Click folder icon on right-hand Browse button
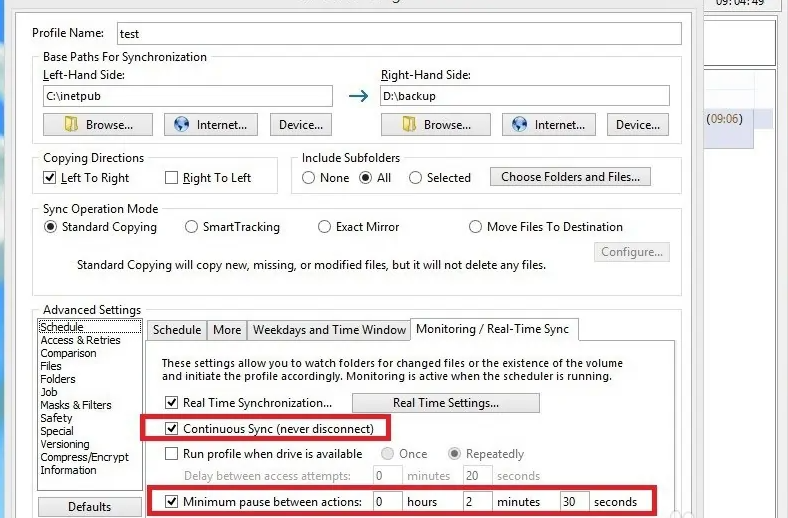Screen dimensions: 788x518 tap(409, 124)
